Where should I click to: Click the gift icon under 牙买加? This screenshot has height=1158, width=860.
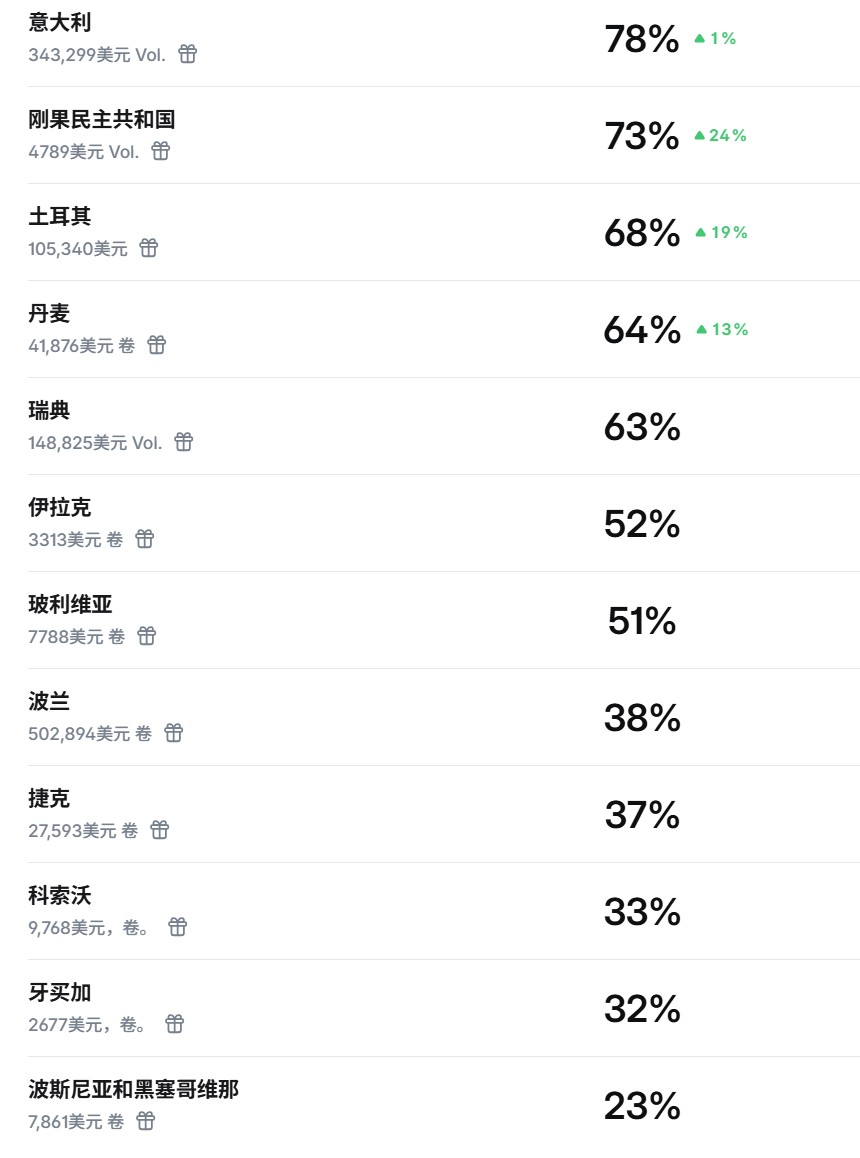click(x=175, y=1024)
